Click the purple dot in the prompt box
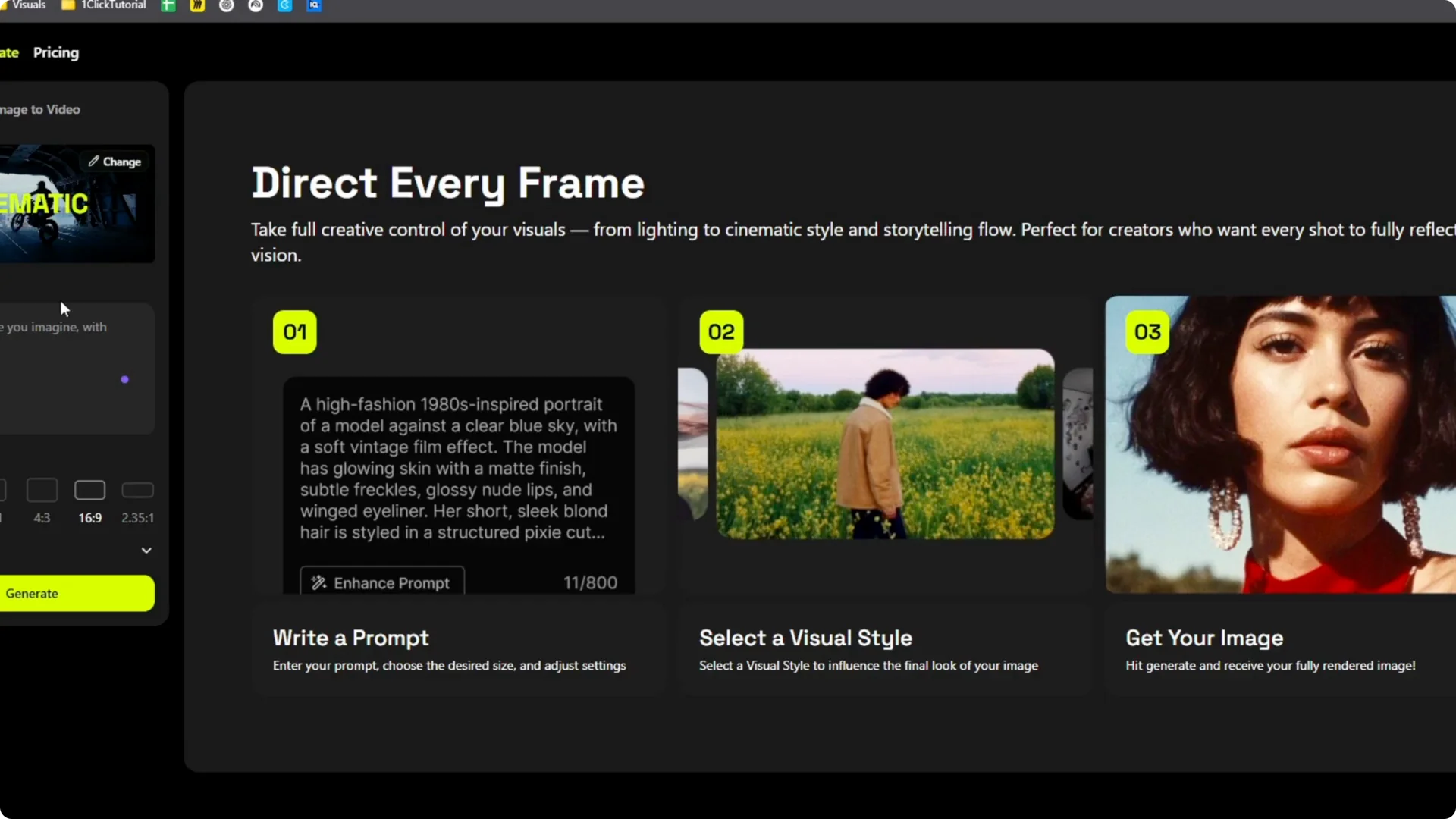The image size is (1456, 819). 124,378
